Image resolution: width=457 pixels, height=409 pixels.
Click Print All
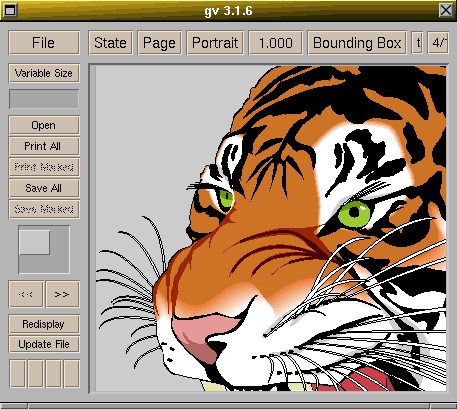[x=44, y=146]
